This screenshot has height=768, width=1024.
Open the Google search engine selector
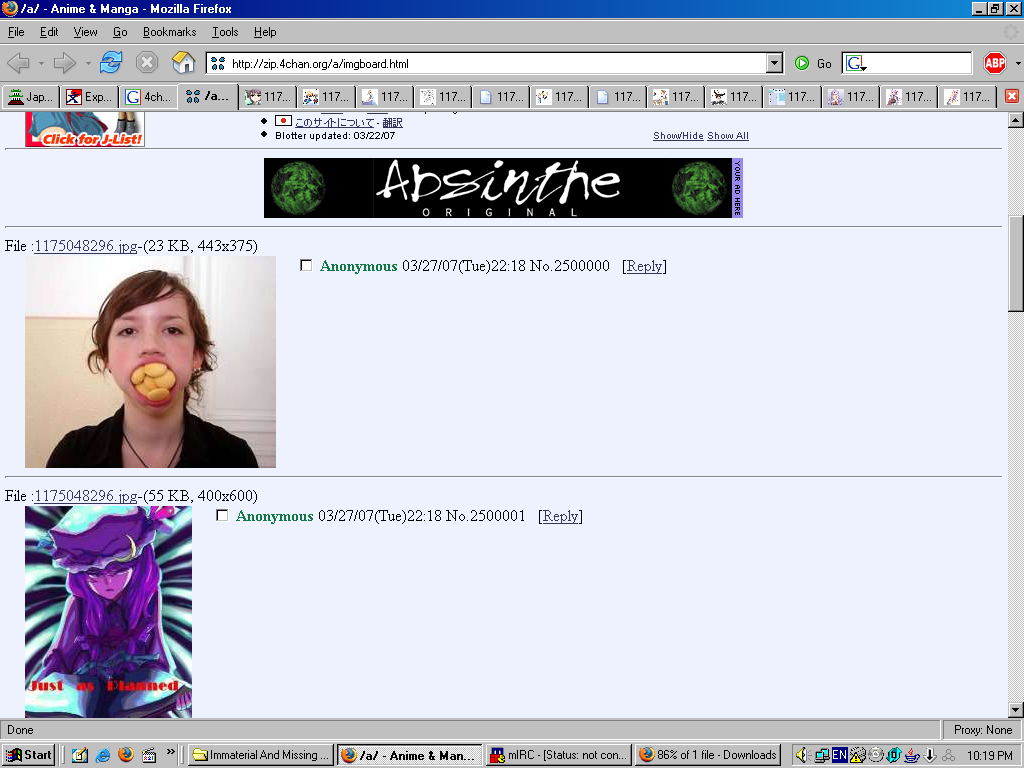pos(856,63)
